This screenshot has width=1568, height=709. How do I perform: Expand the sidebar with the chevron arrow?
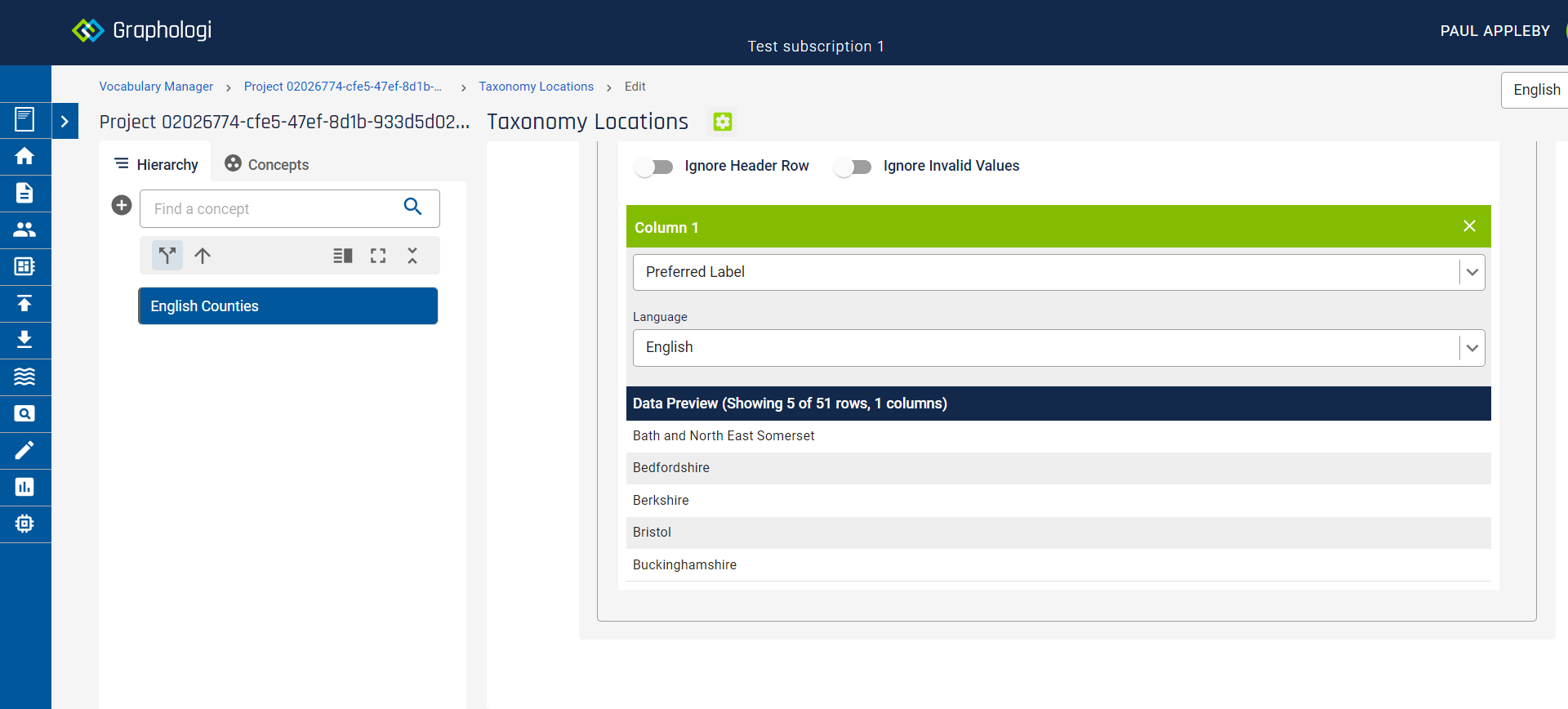tap(65, 121)
